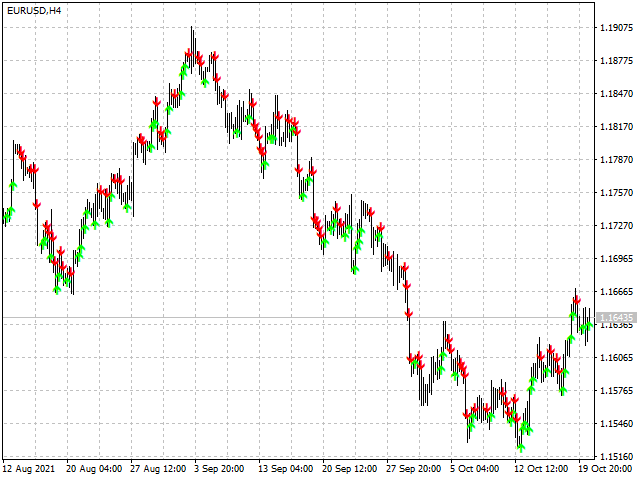Click the 1.17870 price scale label
This screenshot has height=480, width=640.
(x=616, y=160)
